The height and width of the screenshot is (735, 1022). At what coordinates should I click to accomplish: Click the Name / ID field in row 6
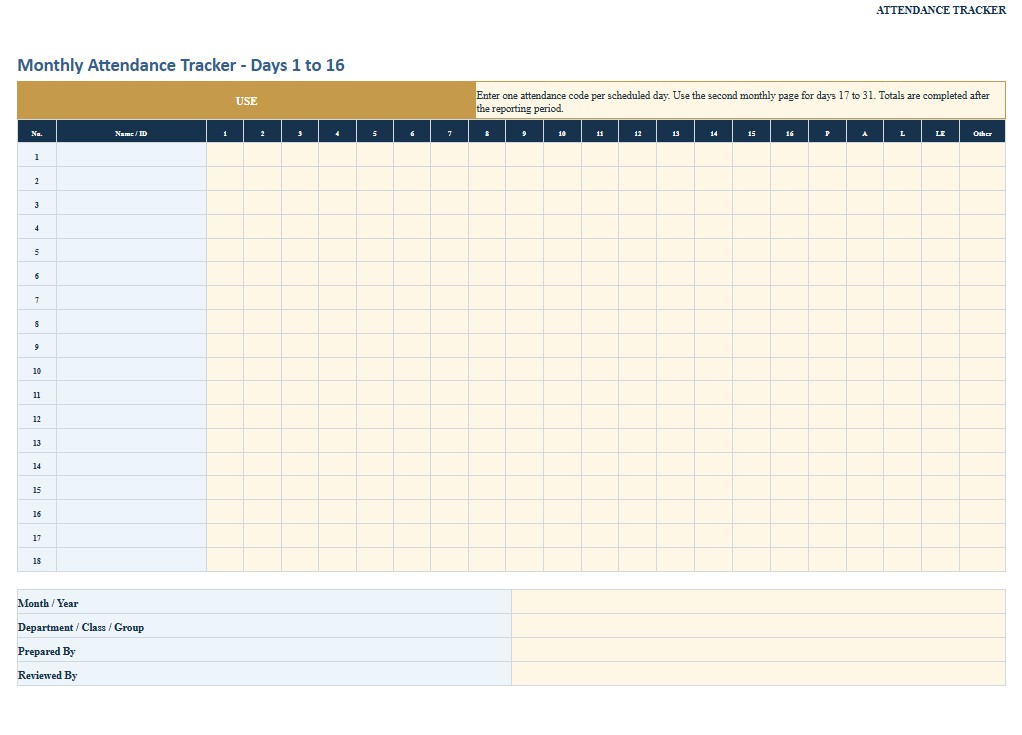pos(131,274)
